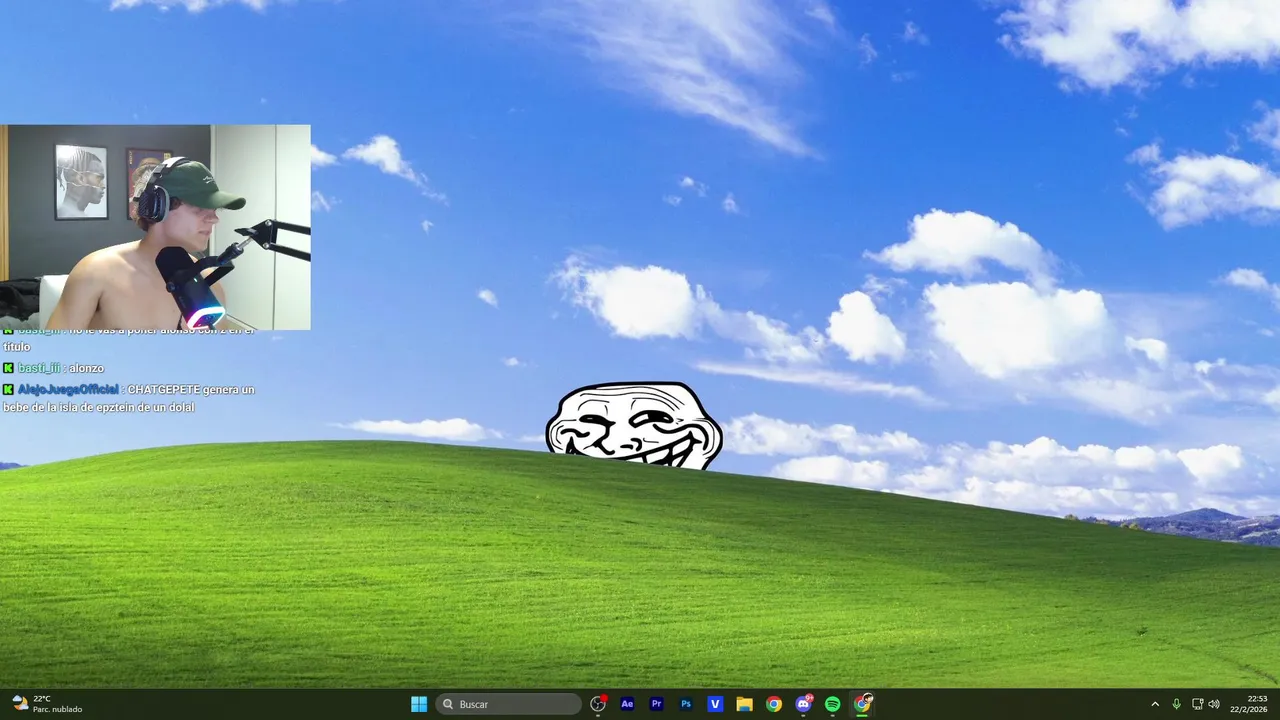Click chat username AlejoJuegaOfficial
The height and width of the screenshot is (720, 1280).
68,389
